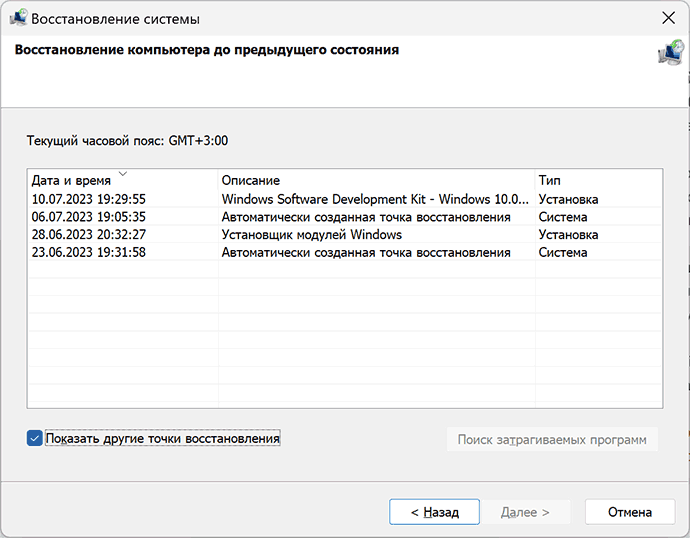Viewport: 690px width, 538px height.
Task: Go back with the '< Назад' button
Action: pos(434,512)
